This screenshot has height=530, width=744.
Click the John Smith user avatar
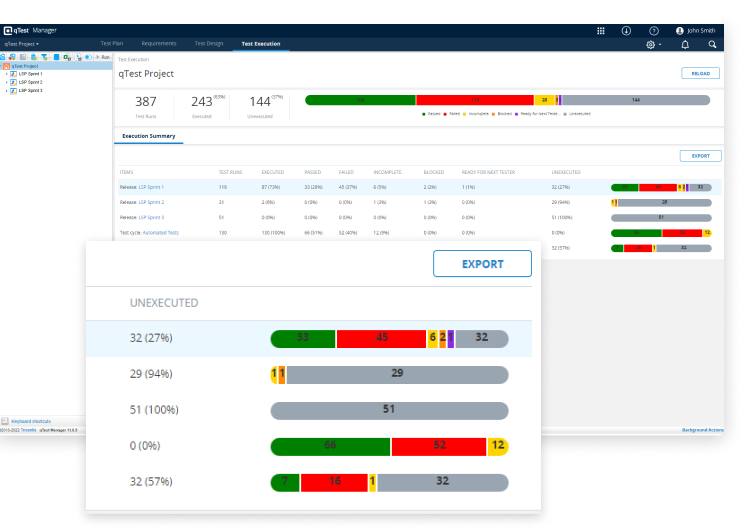[681, 31]
